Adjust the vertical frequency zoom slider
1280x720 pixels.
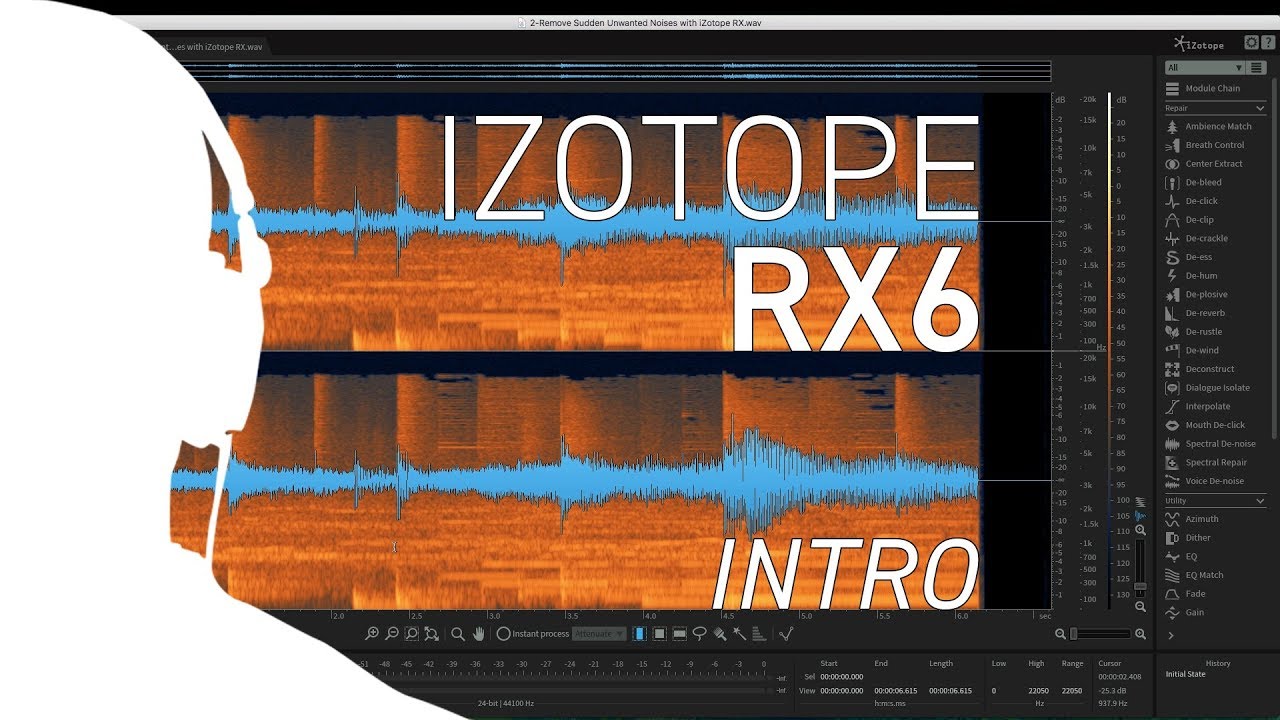[x=1140, y=567]
